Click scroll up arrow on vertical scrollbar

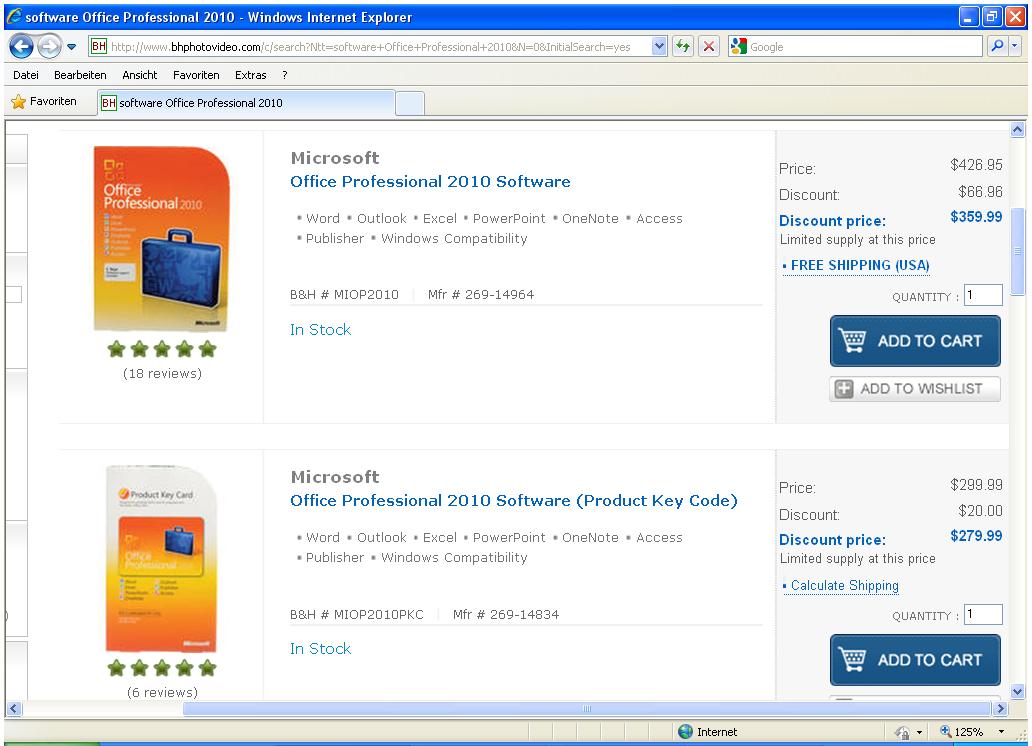coord(1018,130)
